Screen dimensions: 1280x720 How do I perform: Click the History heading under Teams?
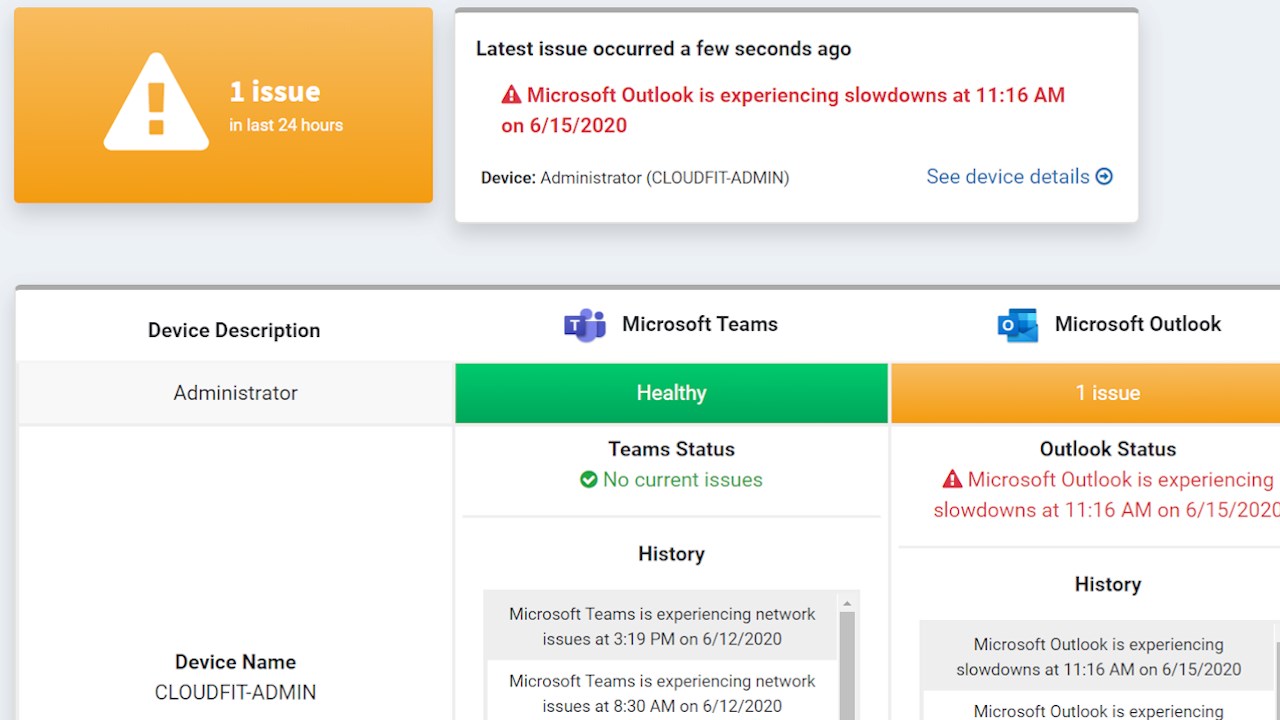(x=671, y=554)
